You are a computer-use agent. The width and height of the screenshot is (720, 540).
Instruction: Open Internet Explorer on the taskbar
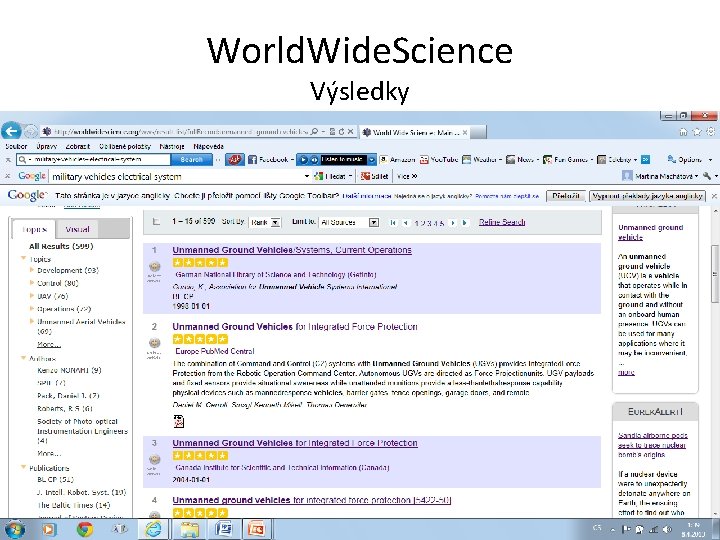[x=153, y=529]
